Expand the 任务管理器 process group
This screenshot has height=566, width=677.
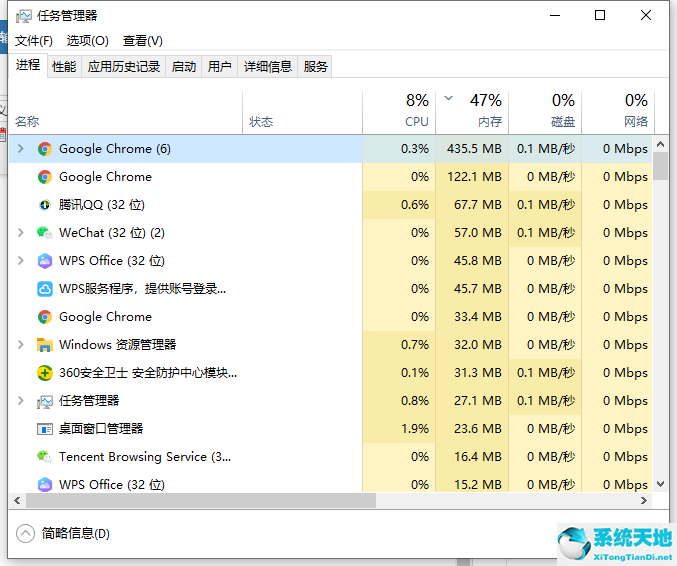20,401
